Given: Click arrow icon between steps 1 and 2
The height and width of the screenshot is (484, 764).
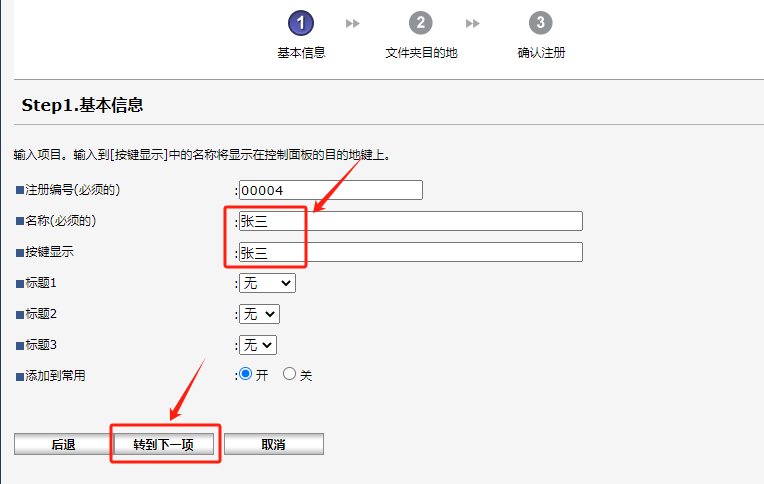Looking at the screenshot, I should click(352, 23).
